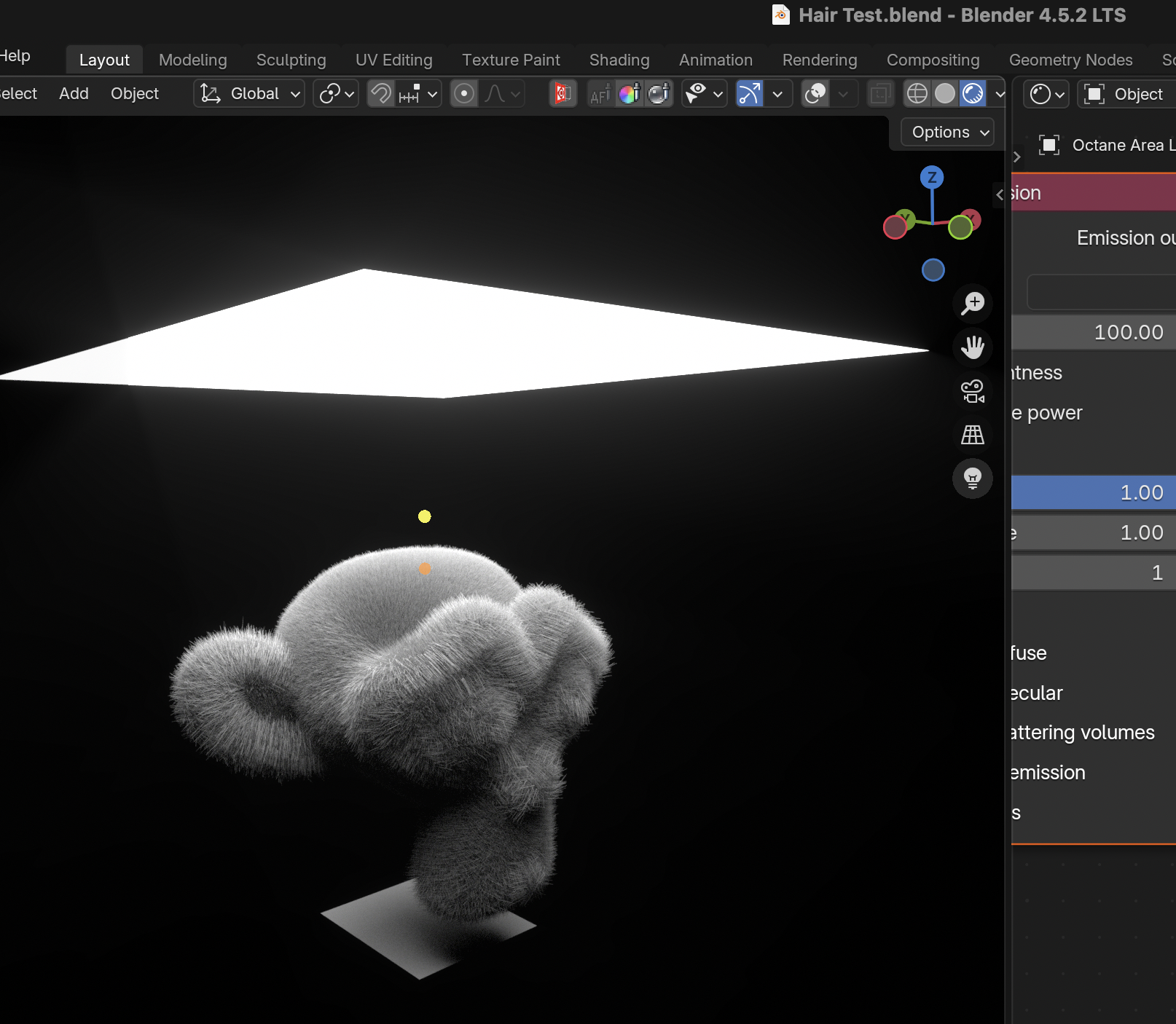Image resolution: width=1176 pixels, height=1024 pixels.
Task: Click the light bulb viewport icon
Action: [x=972, y=478]
